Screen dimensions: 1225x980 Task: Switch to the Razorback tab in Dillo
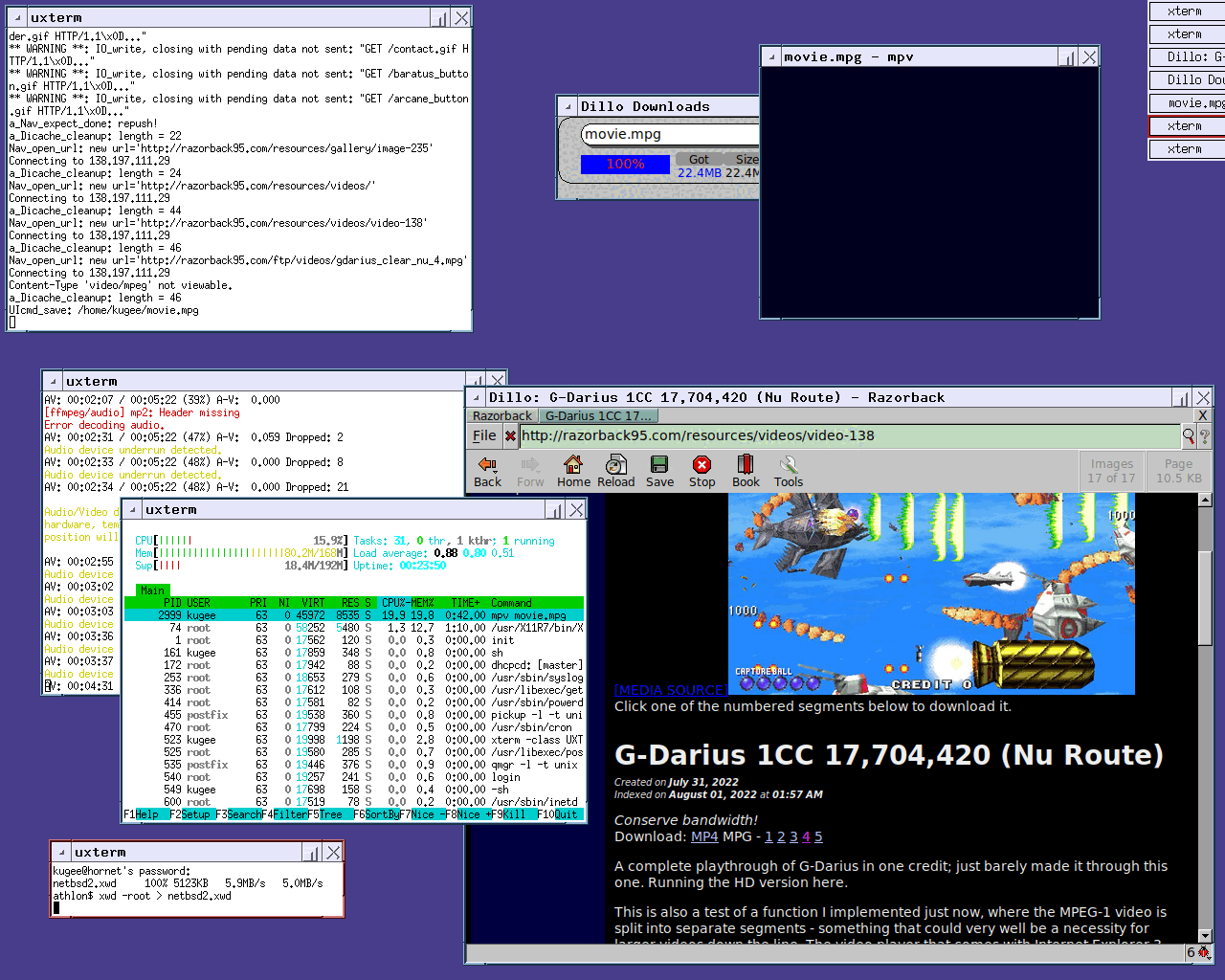click(502, 415)
